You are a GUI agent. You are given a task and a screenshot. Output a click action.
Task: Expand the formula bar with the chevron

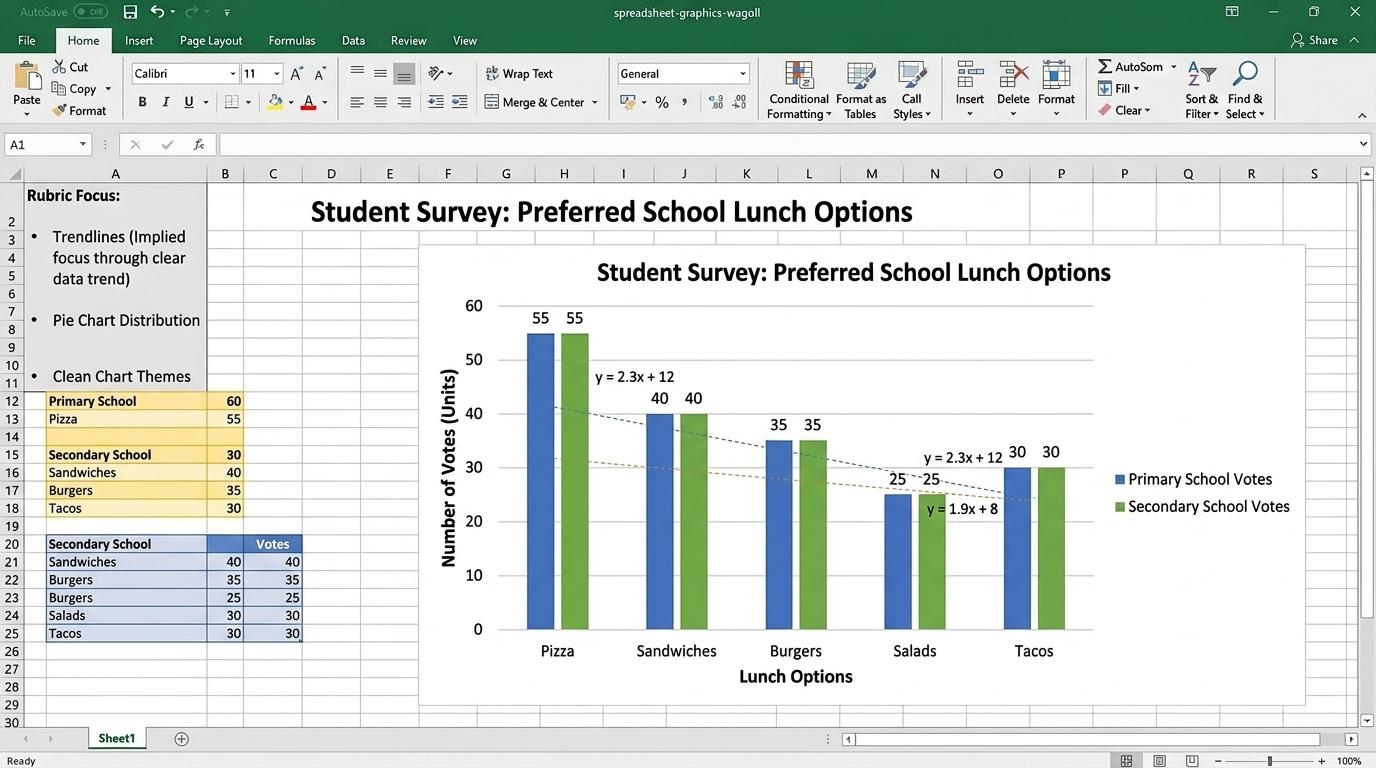(x=1363, y=145)
